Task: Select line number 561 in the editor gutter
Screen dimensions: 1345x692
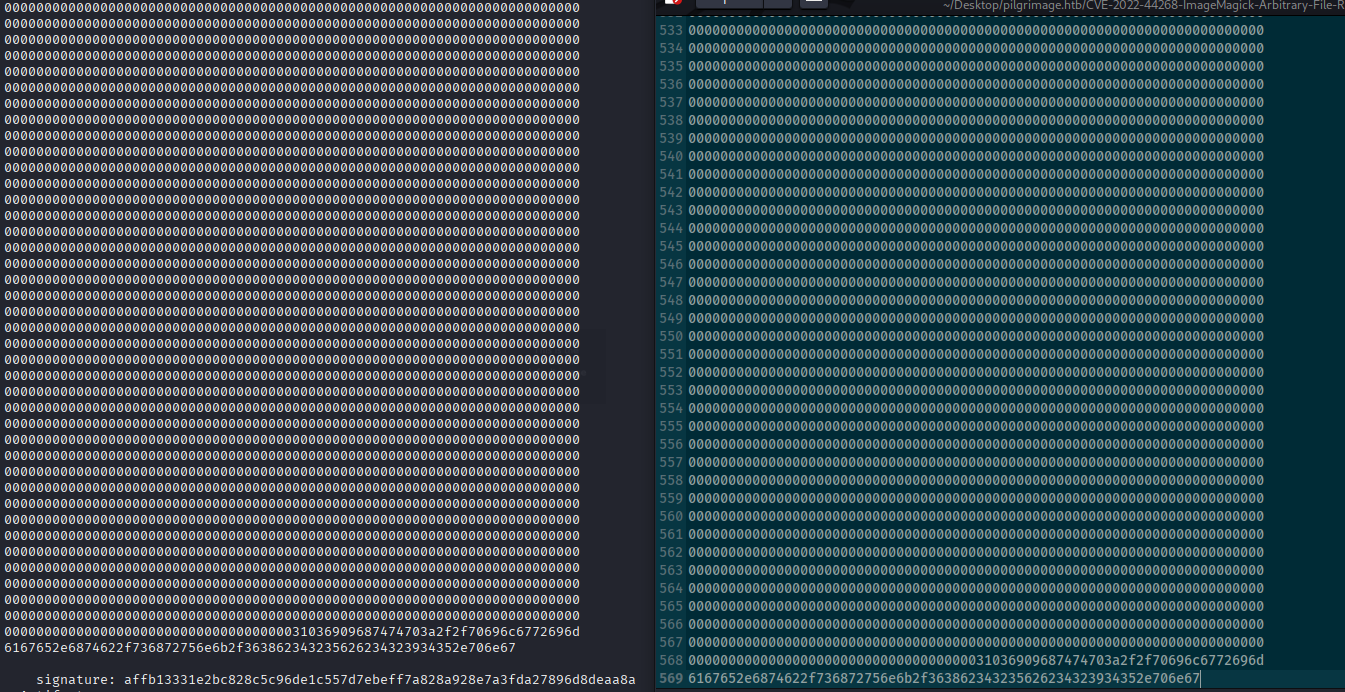Action: [x=671, y=534]
